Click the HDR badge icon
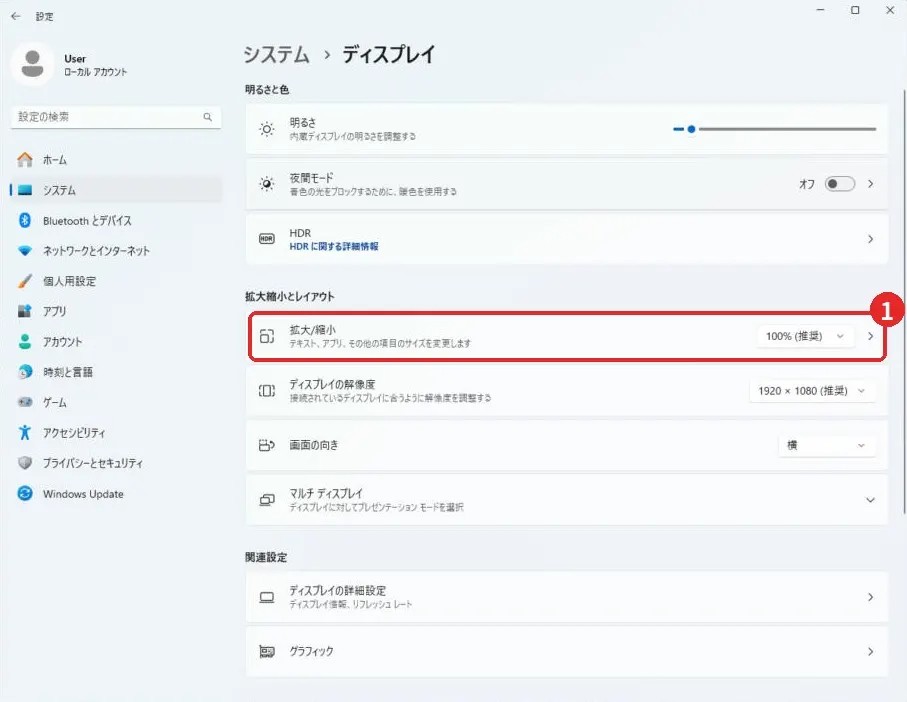The height and width of the screenshot is (702, 907). coord(267,239)
